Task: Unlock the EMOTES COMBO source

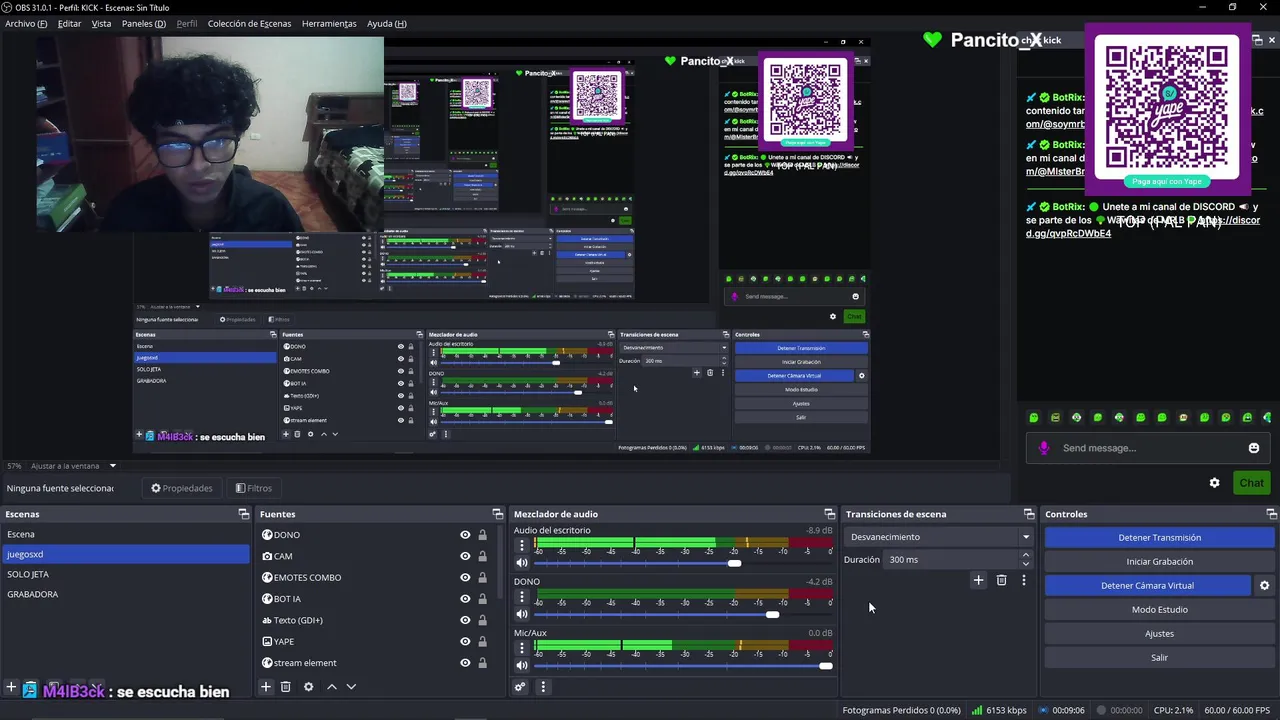Action: (x=482, y=577)
